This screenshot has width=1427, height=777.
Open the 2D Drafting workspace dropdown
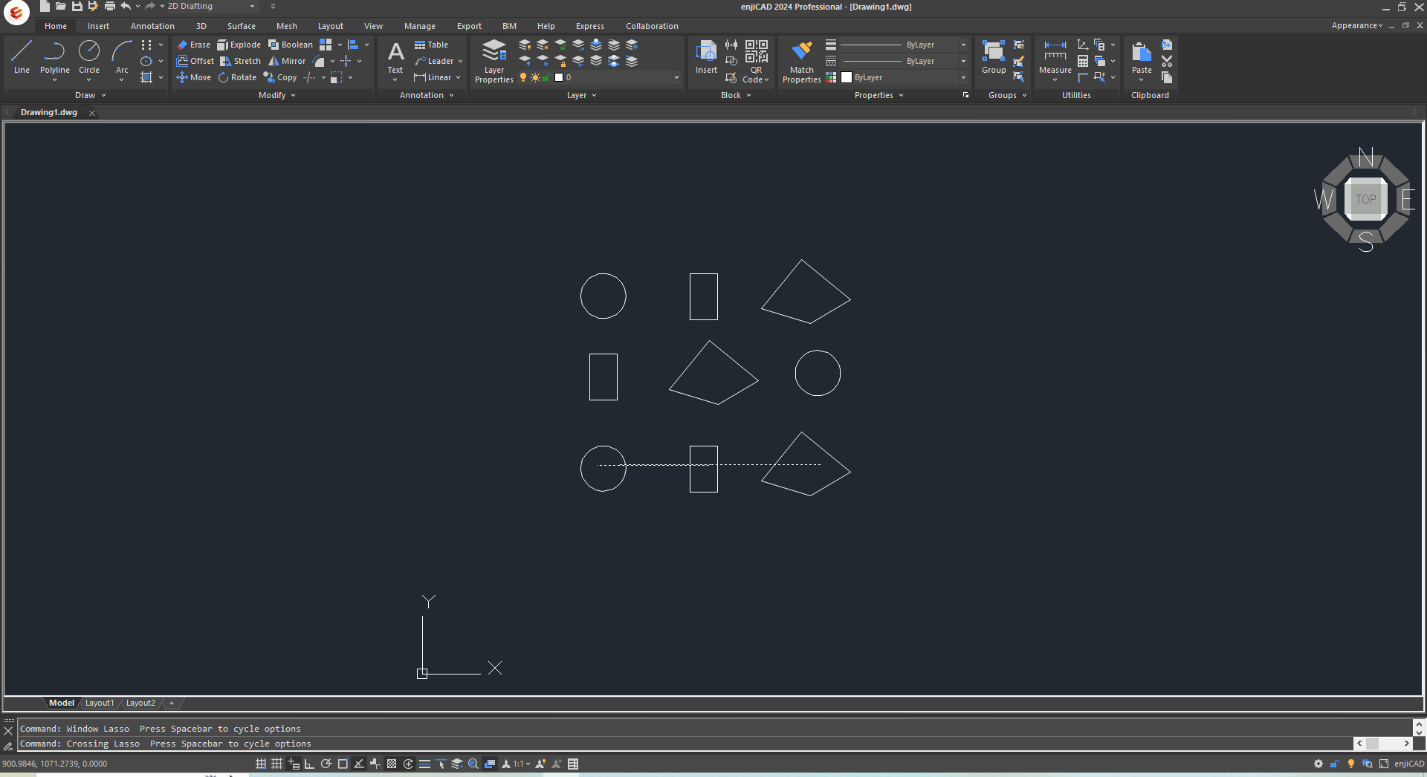click(252, 6)
